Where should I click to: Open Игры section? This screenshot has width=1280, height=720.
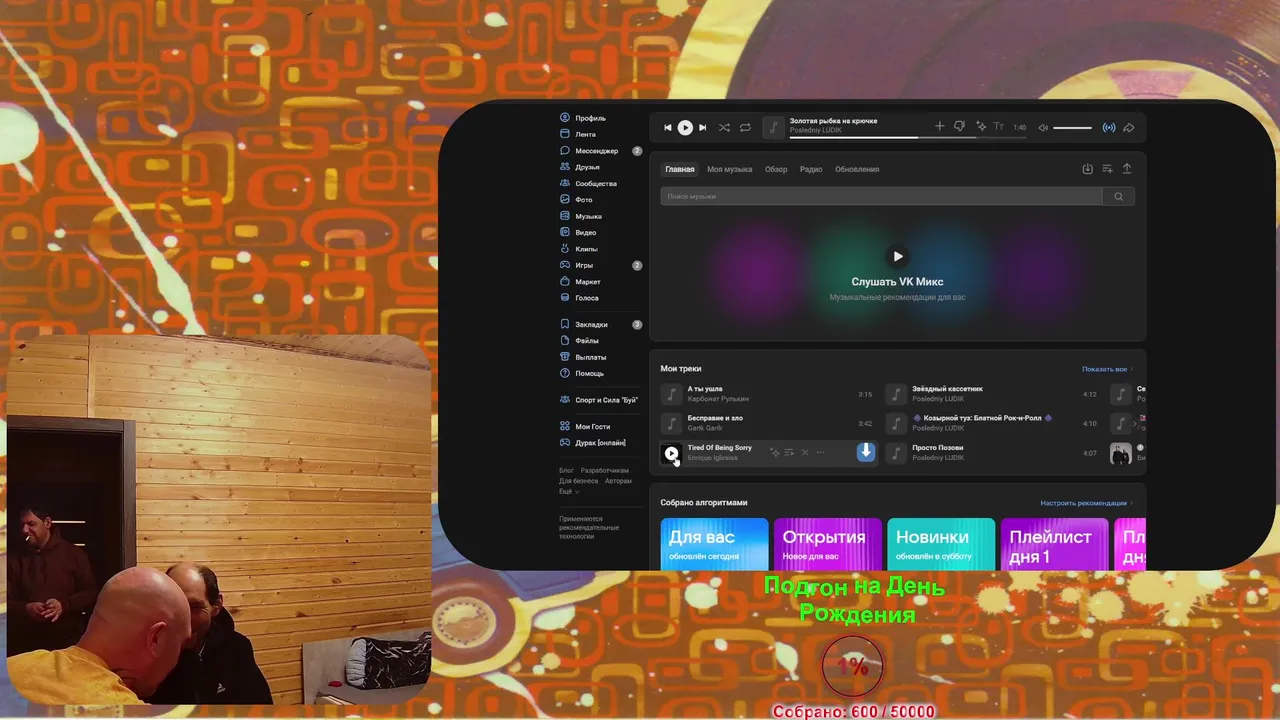(584, 265)
